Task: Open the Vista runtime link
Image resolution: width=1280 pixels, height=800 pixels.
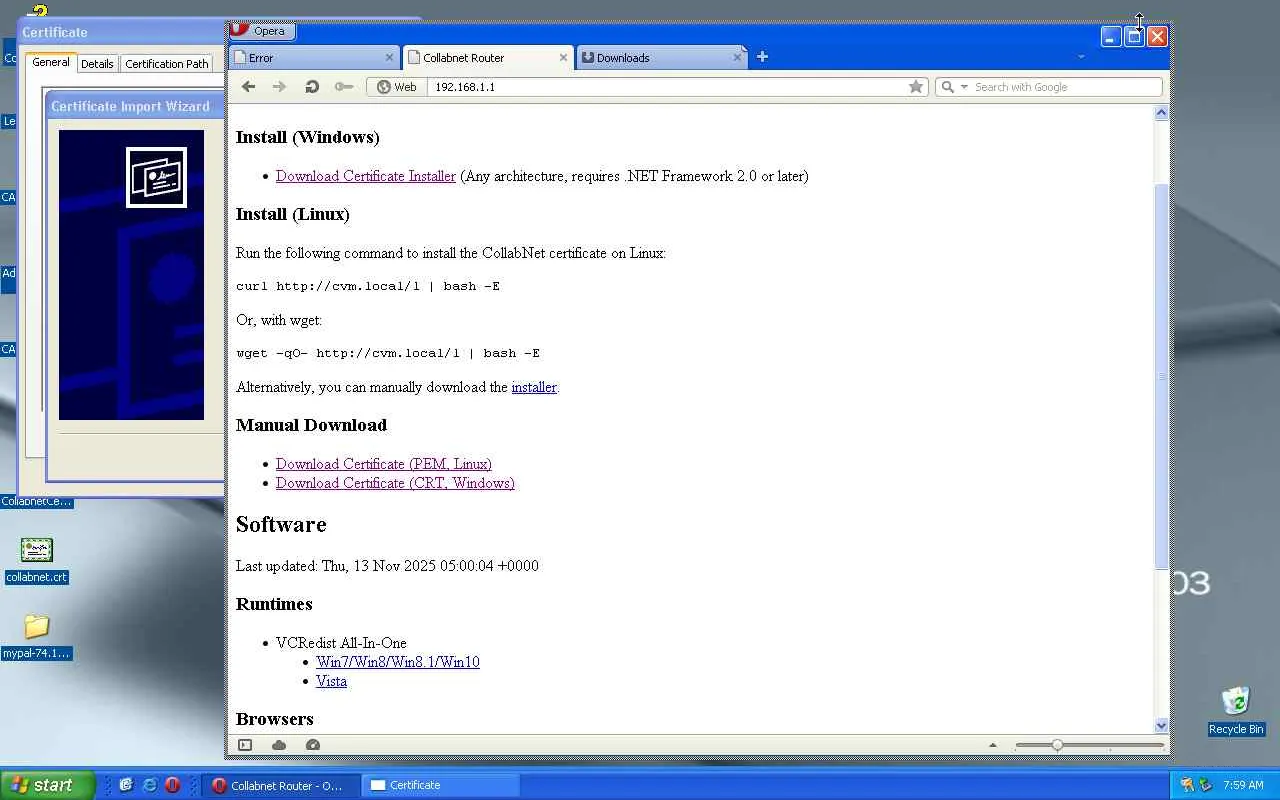Action: [331, 681]
